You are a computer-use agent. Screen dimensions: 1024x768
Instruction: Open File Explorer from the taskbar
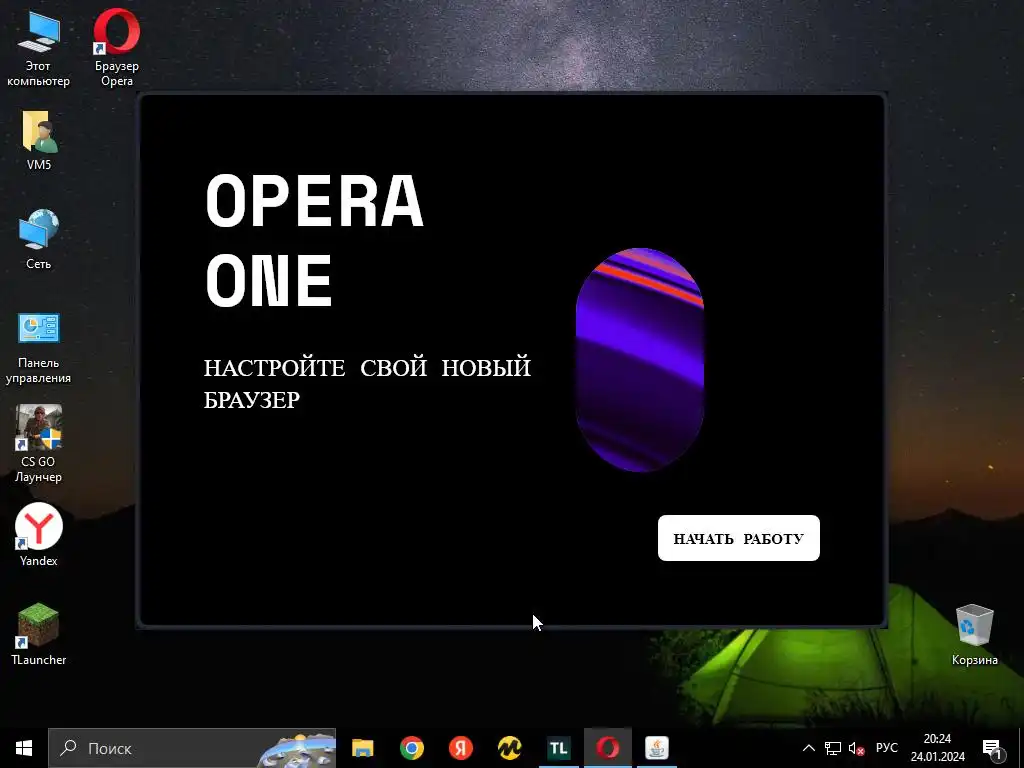[x=362, y=748]
